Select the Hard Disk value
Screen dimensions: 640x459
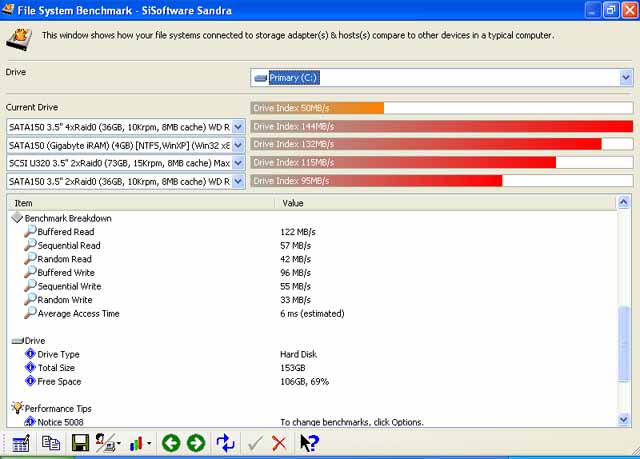point(298,354)
